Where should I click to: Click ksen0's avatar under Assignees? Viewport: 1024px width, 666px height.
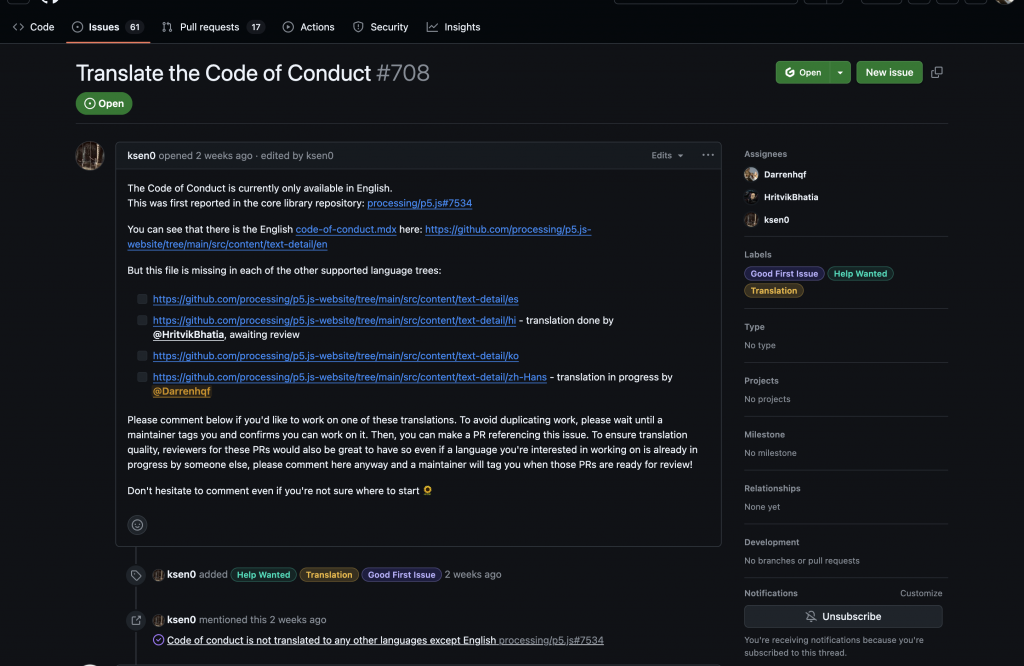tap(751, 219)
